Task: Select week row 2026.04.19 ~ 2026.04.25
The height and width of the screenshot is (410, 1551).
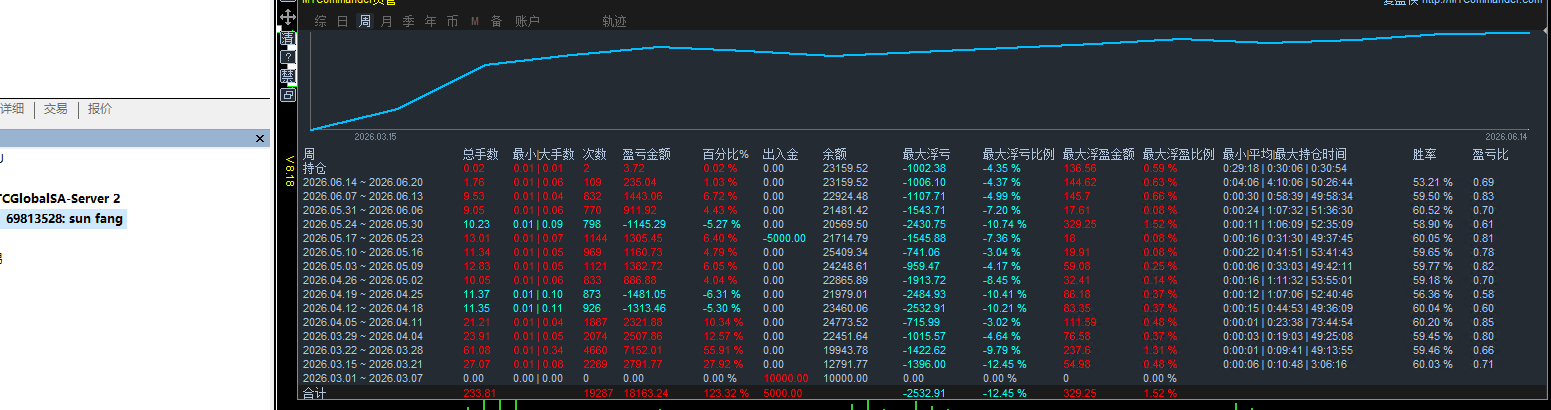Action: 362,294
